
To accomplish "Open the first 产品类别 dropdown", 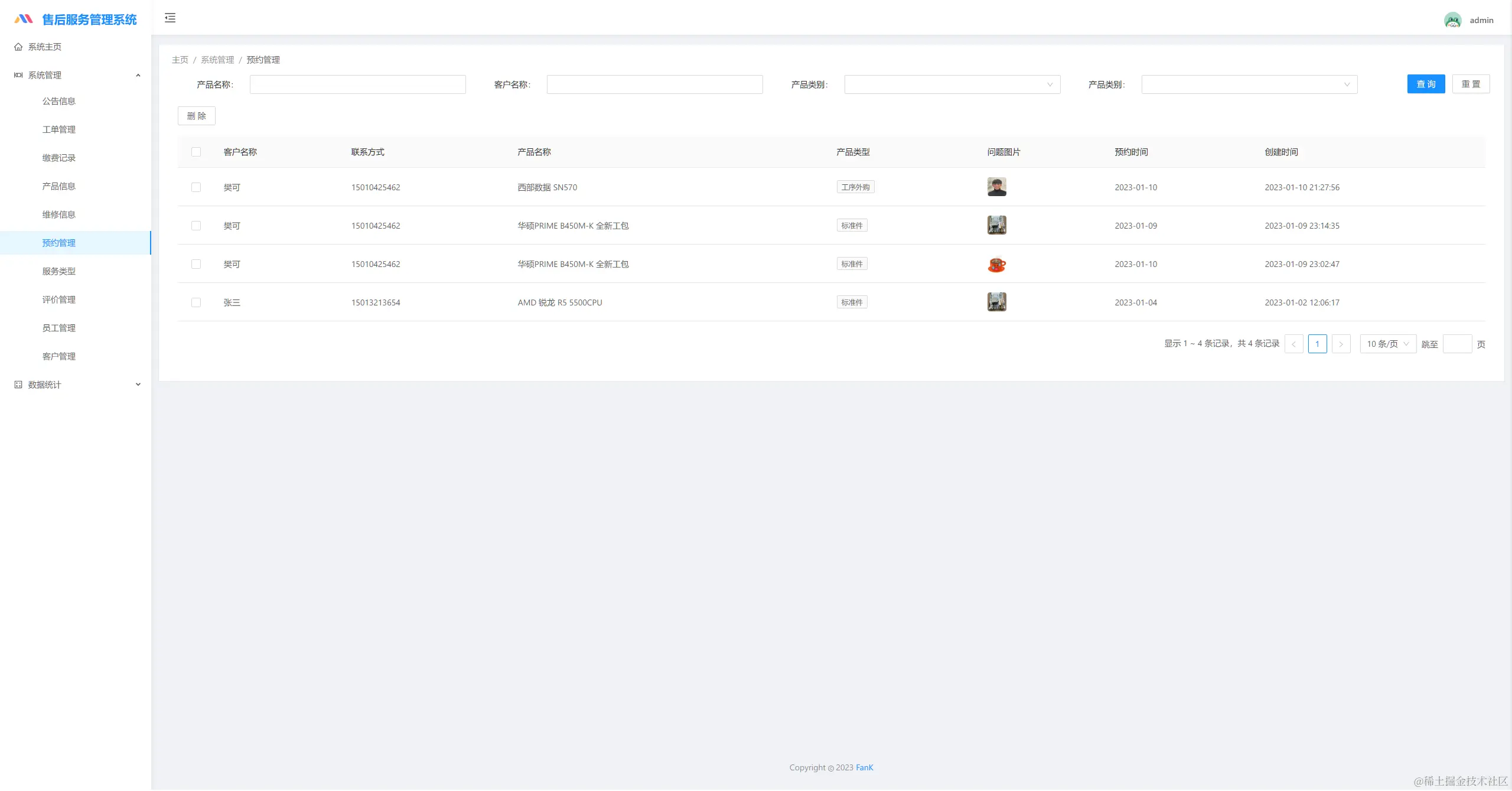I will click(951, 84).
